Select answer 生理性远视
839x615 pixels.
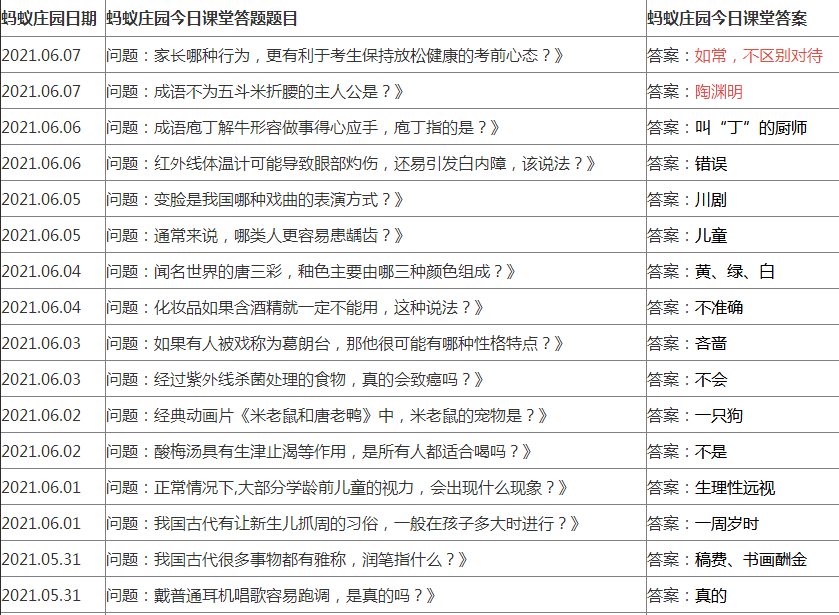tap(735, 487)
